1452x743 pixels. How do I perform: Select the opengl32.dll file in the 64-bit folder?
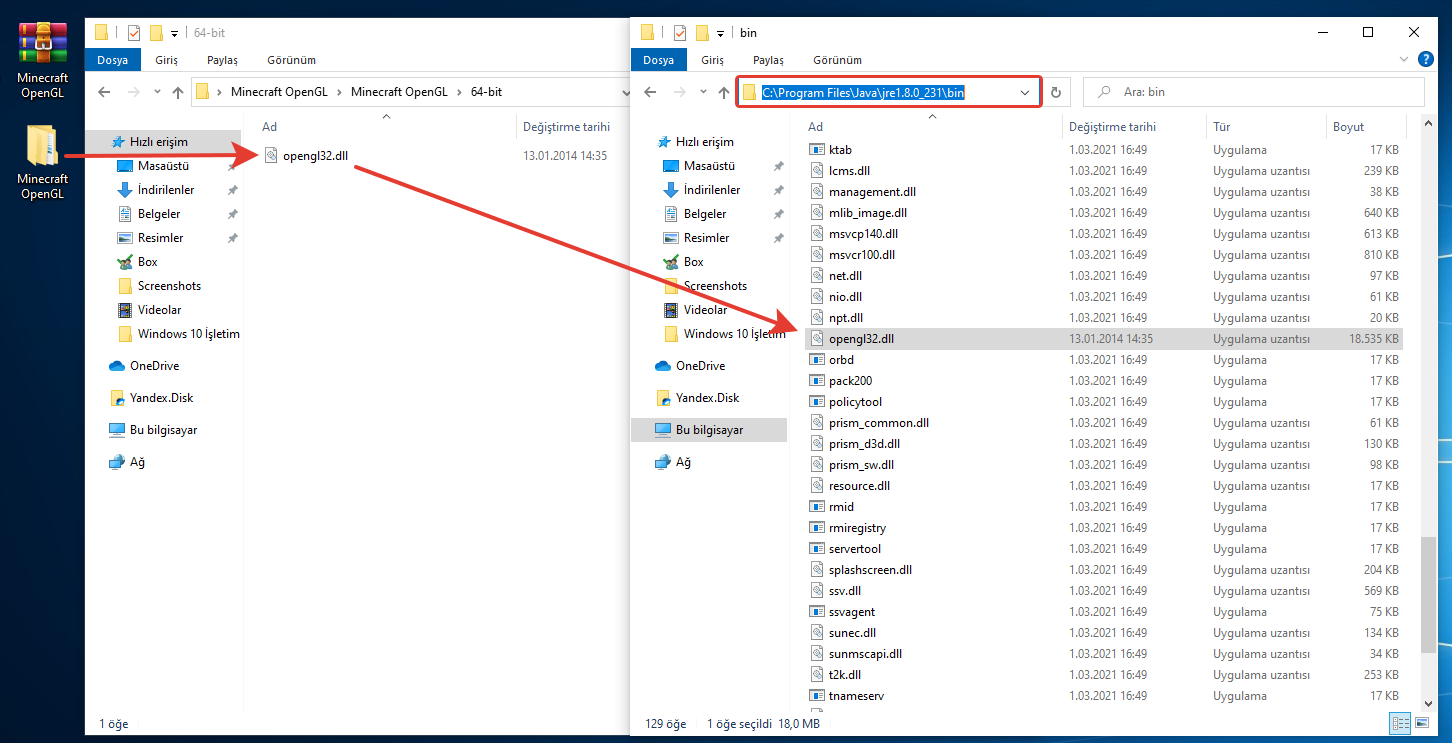pos(314,155)
